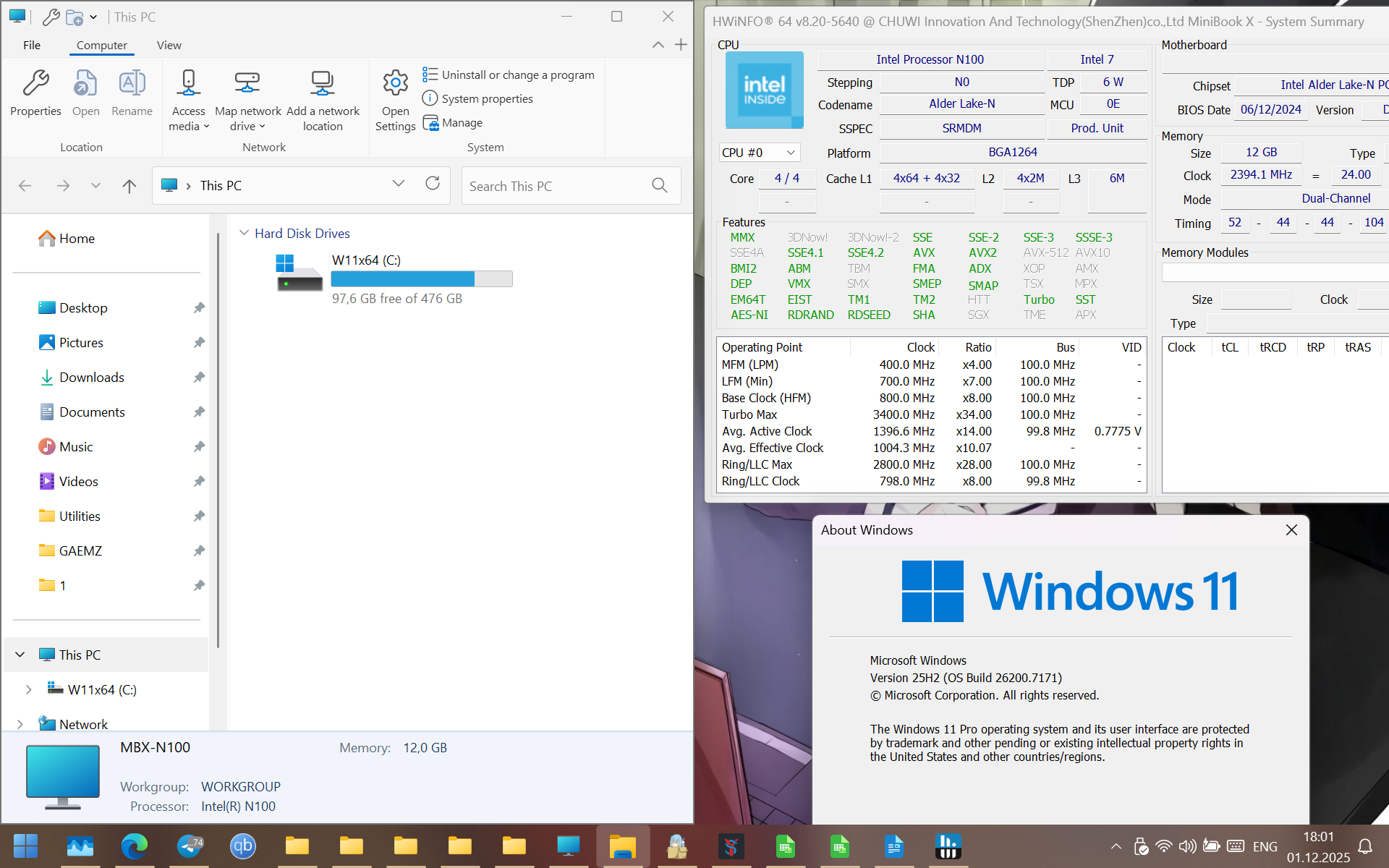Viewport: 1389px width, 868px height.
Task: Click the up-directory arrow button
Action: pos(129,186)
